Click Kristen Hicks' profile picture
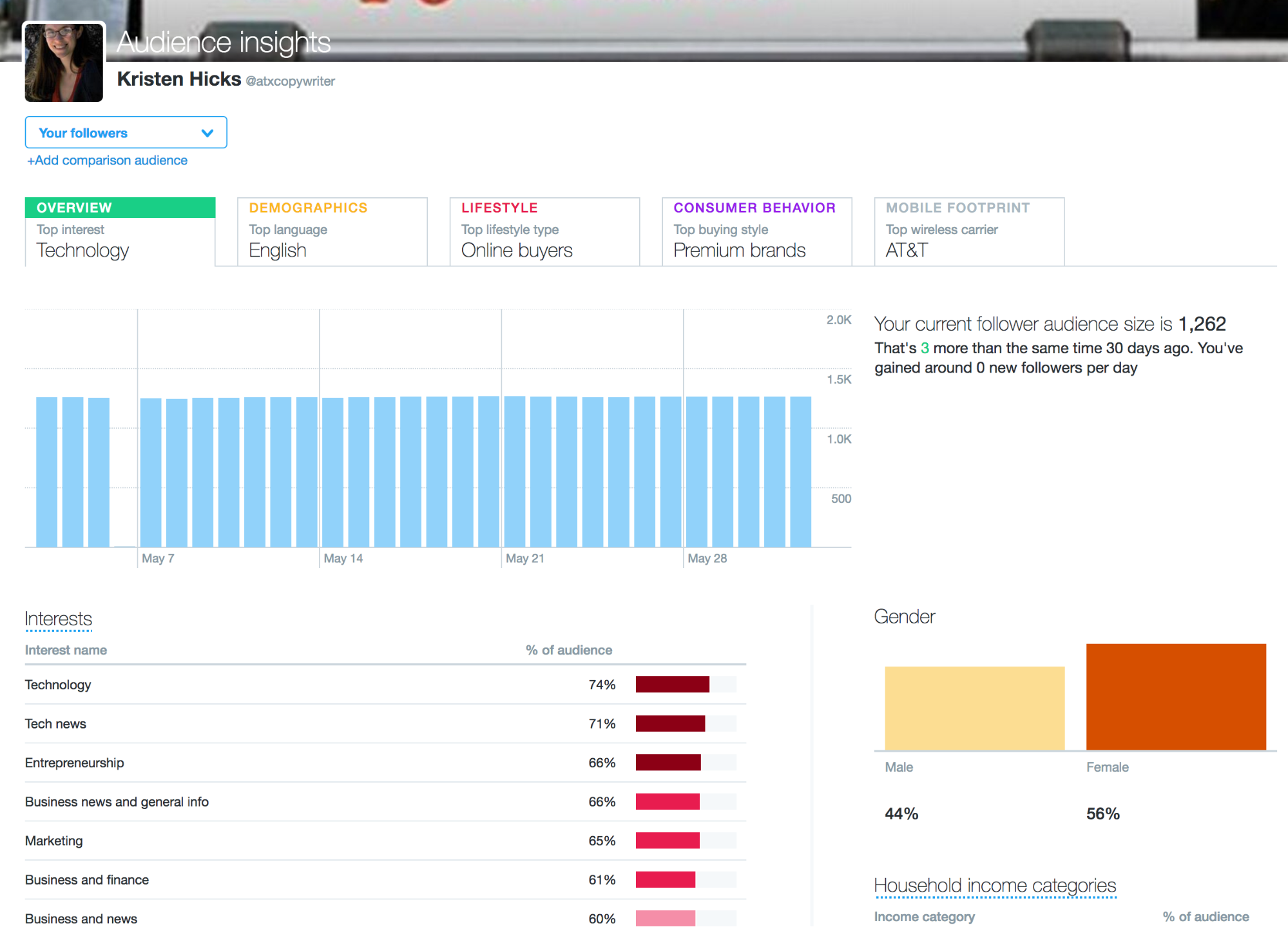This screenshot has height=927, width=1288. (63, 62)
